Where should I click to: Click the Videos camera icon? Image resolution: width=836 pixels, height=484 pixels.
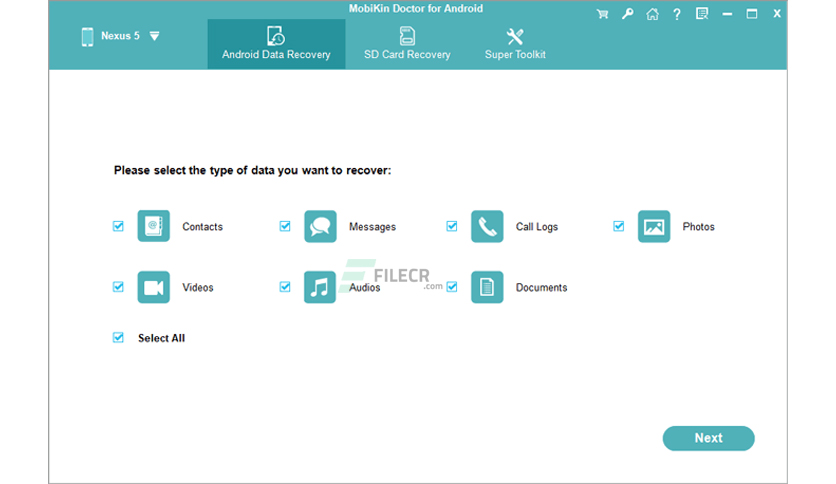(x=154, y=287)
